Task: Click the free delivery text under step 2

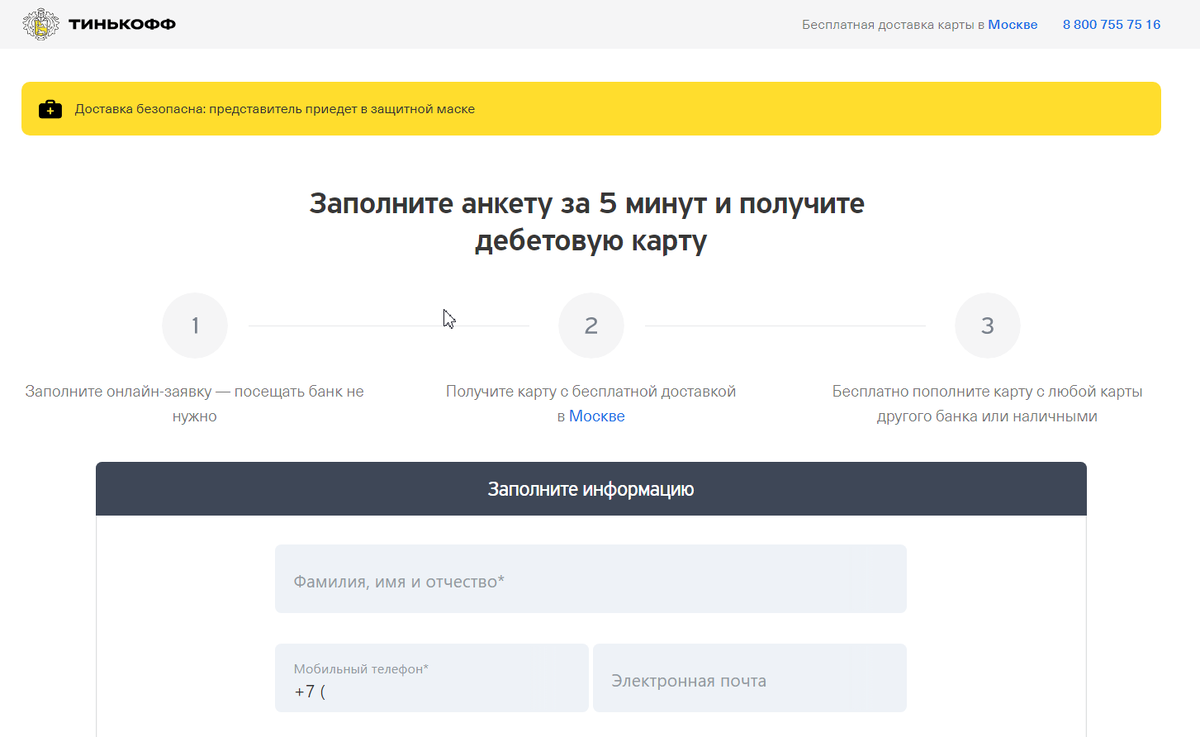Action: pos(591,393)
